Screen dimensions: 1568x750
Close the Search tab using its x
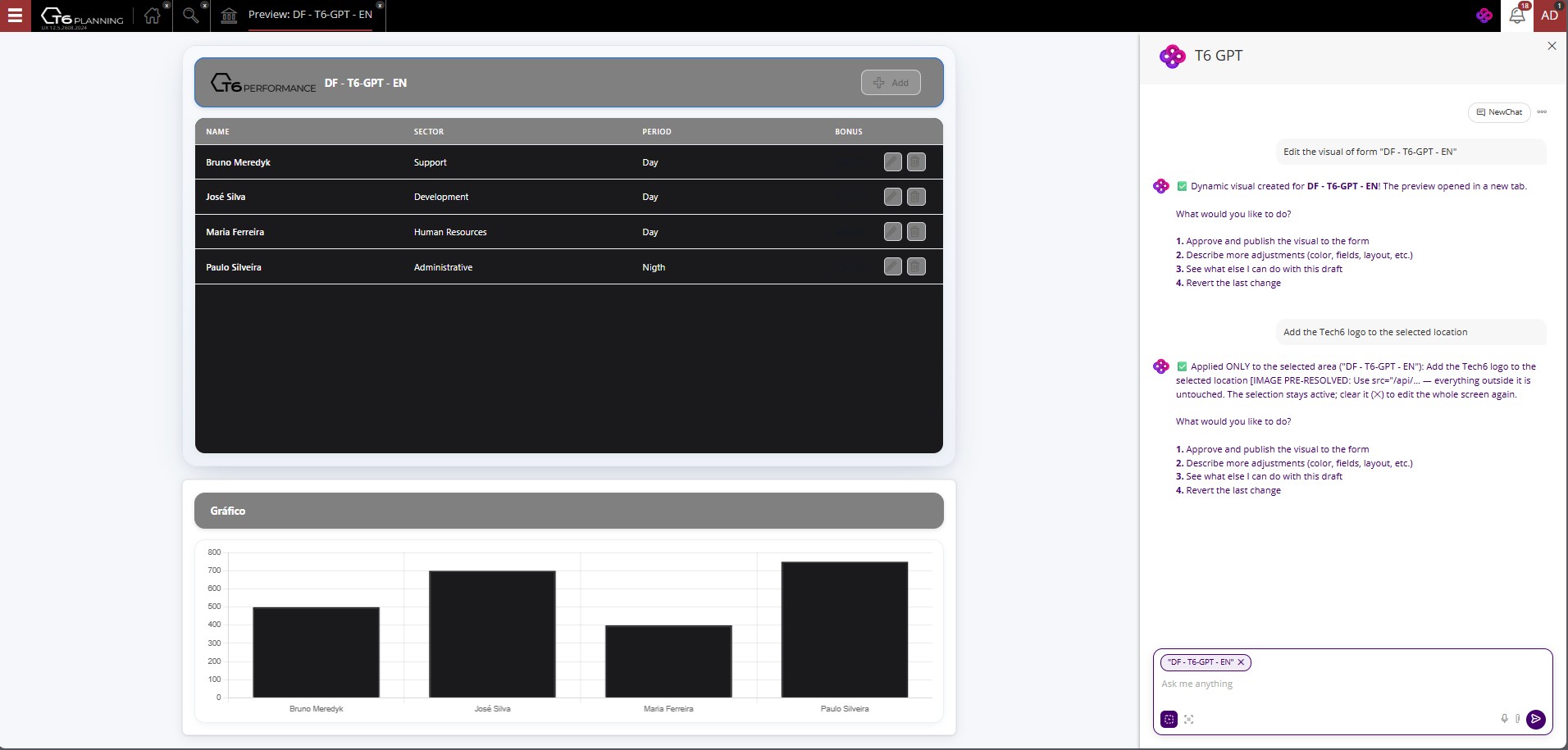click(x=204, y=5)
